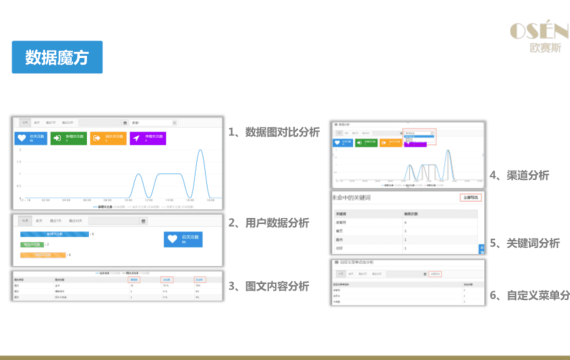Screen dimensions: 570x360
Task: Select highlighted option in channel analysis dropdown list
Action: pos(419,137)
